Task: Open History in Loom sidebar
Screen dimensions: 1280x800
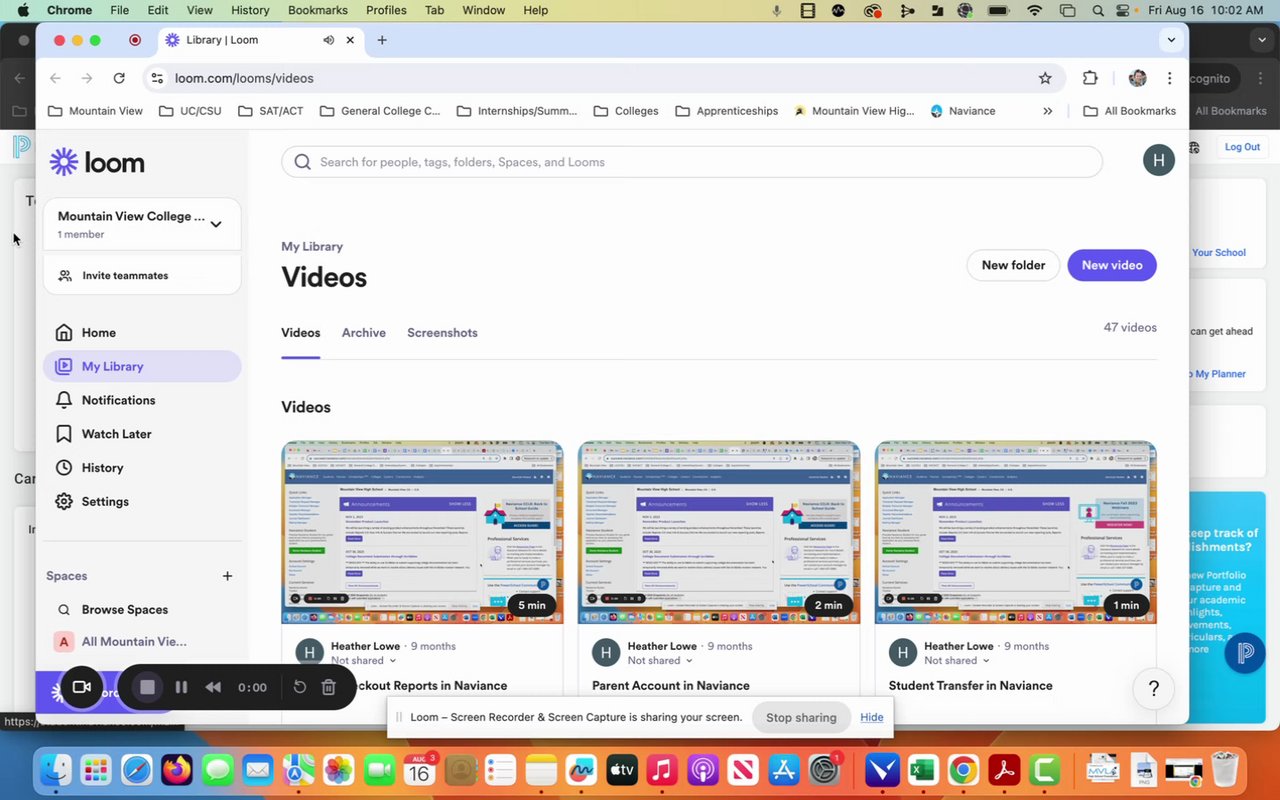Action: (89, 468)
